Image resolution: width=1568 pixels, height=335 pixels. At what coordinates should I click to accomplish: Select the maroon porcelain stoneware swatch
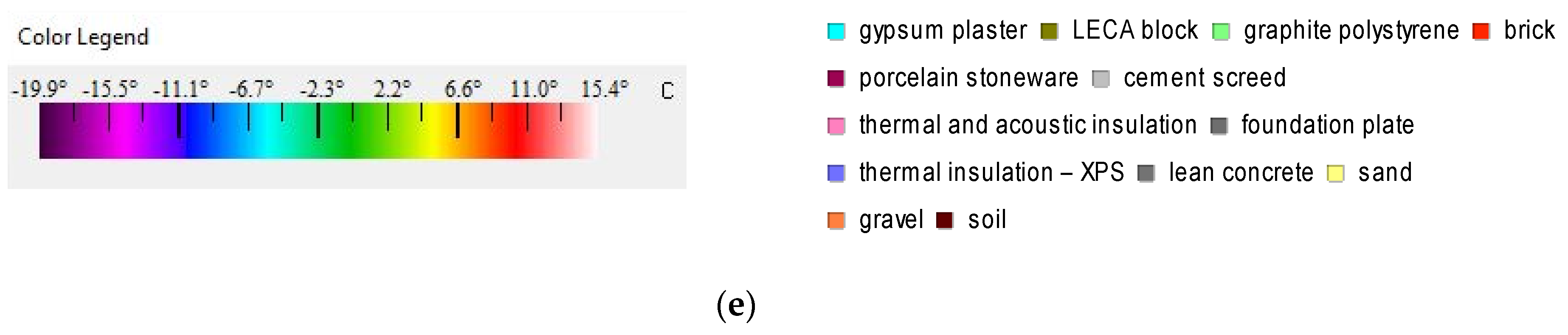pyautogui.click(x=836, y=79)
